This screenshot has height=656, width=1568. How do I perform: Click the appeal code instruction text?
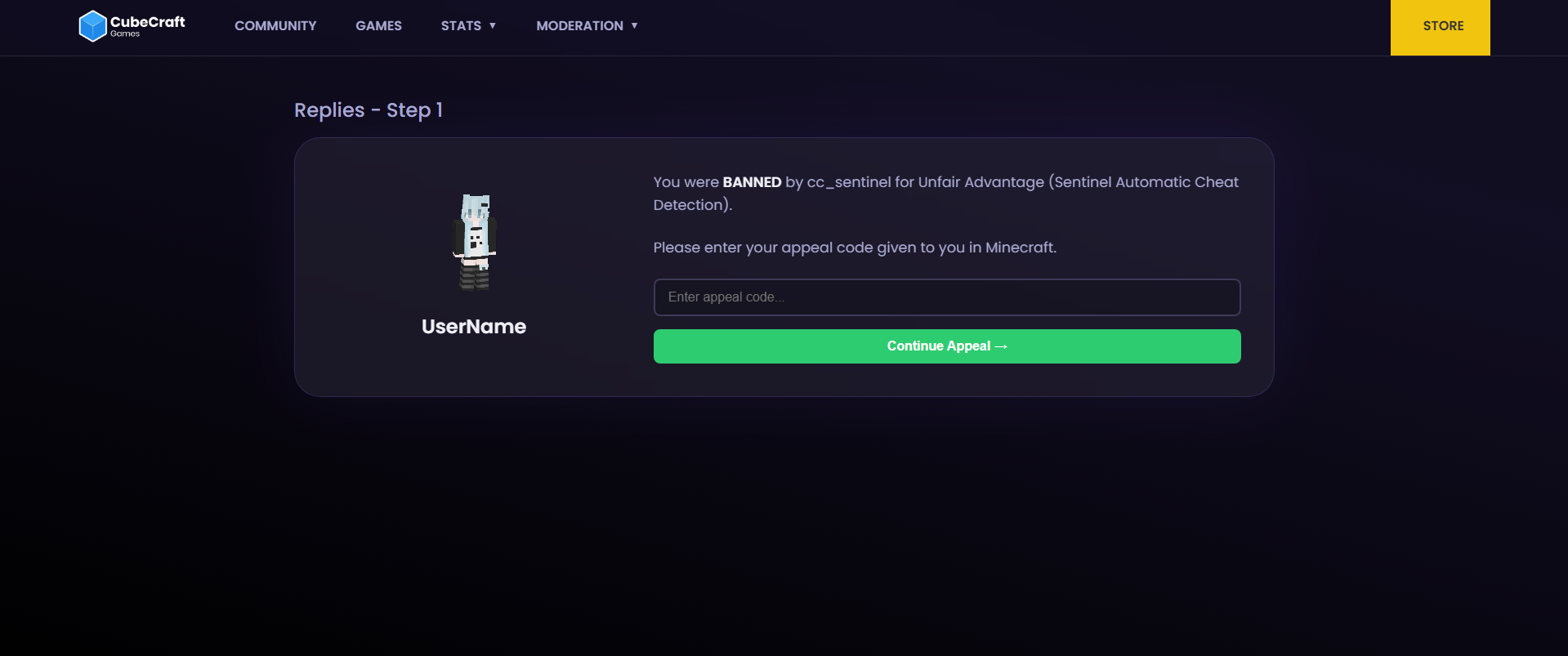click(855, 248)
